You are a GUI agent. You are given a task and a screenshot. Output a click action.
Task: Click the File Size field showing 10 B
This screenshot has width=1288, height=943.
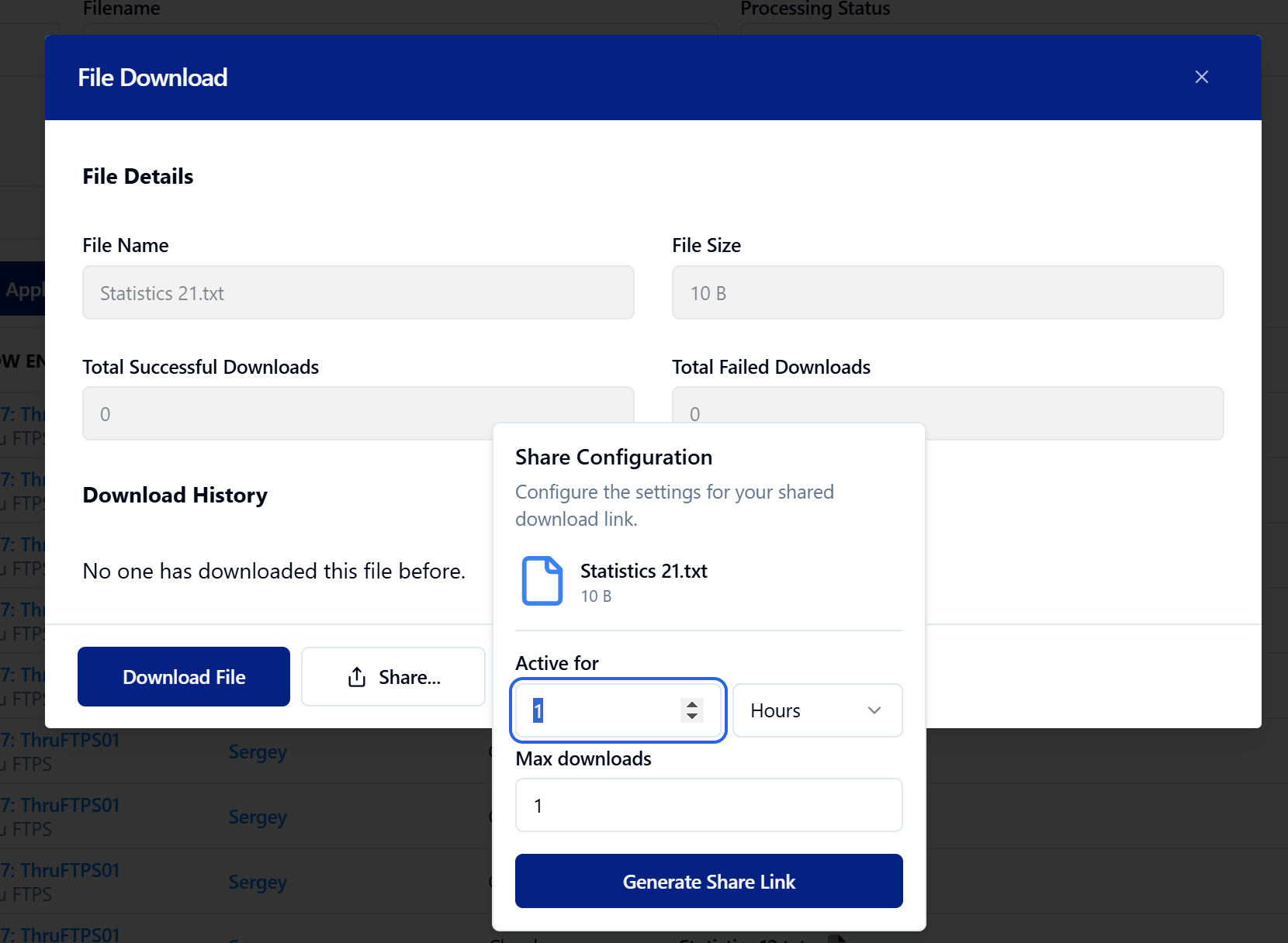pyautogui.click(x=947, y=293)
